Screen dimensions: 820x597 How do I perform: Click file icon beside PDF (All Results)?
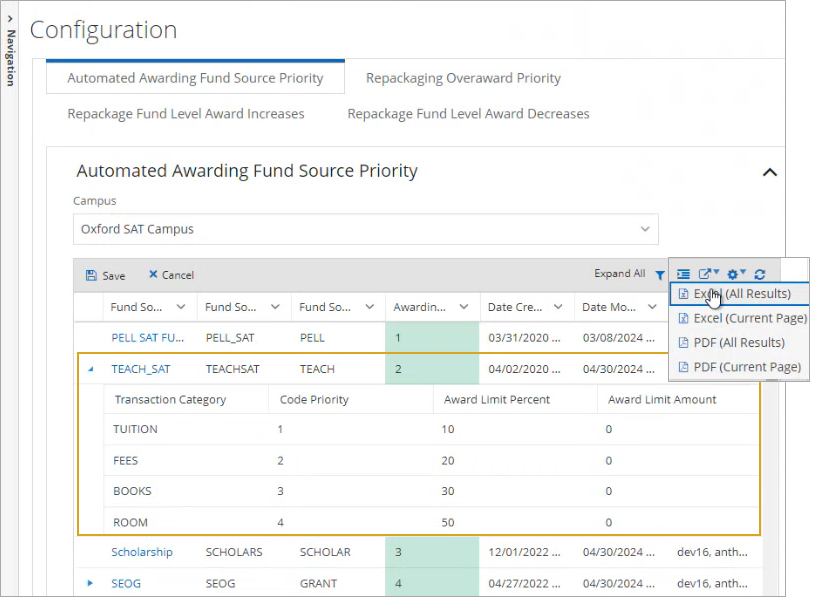(683, 342)
